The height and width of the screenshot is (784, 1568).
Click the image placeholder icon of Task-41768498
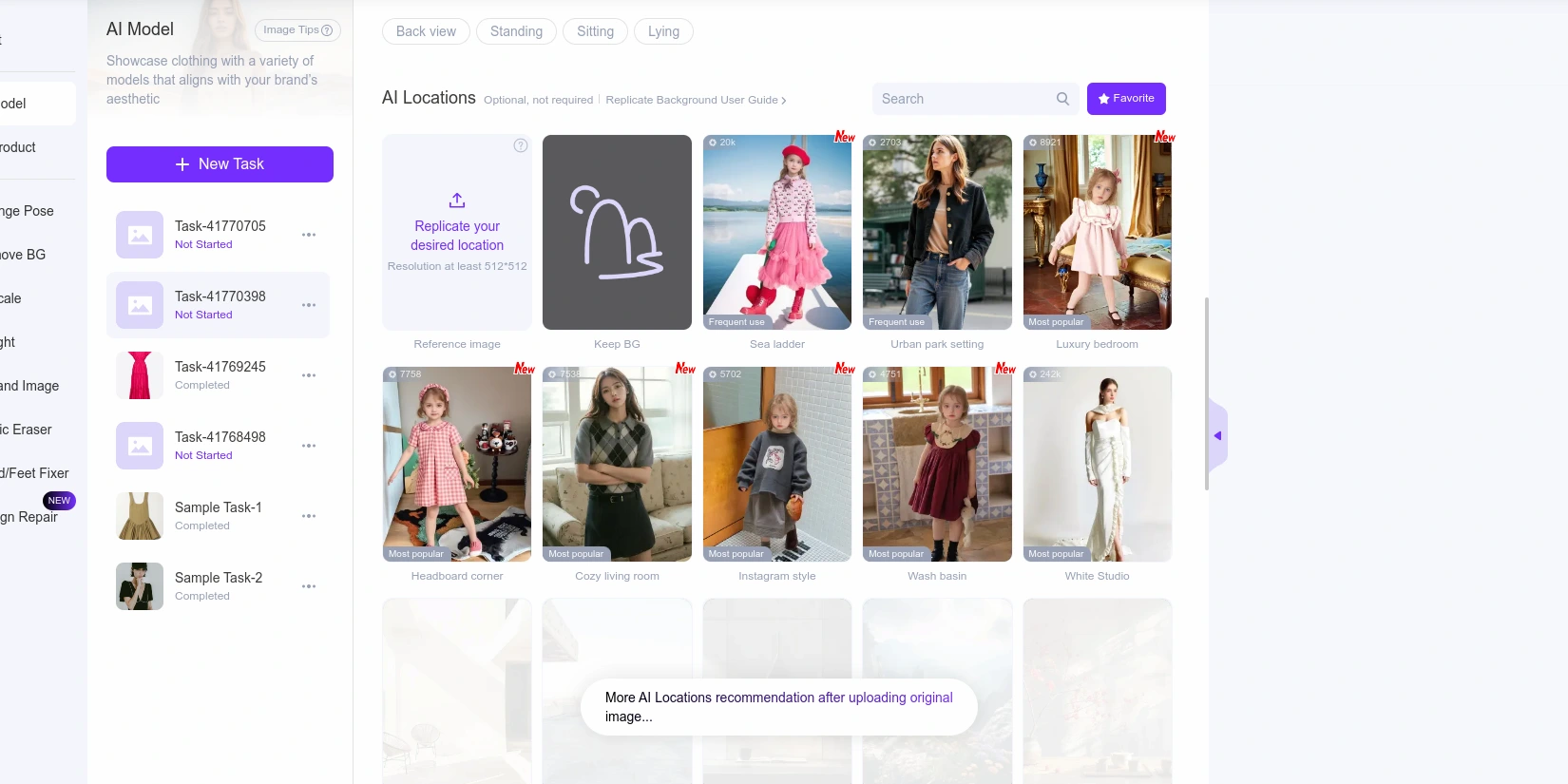140,446
